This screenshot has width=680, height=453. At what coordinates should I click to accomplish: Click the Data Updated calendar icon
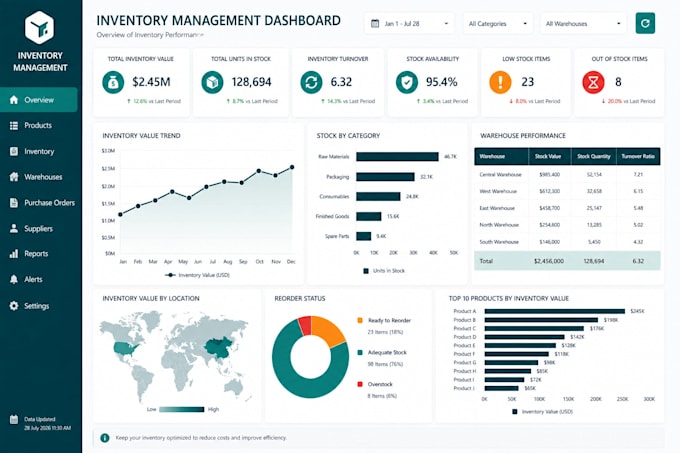[x=14, y=419]
